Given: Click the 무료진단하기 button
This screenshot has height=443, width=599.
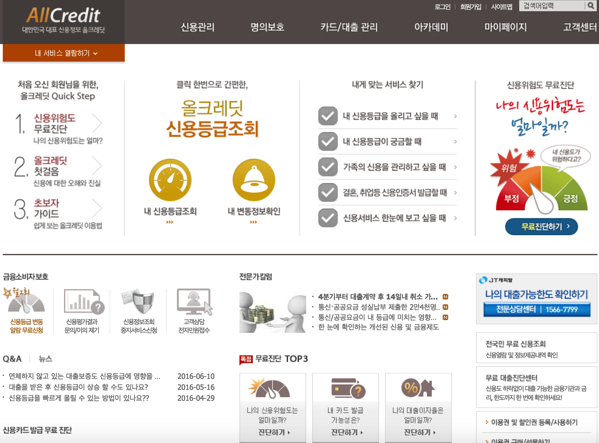Looking at the screenshot, I should 541,227.
